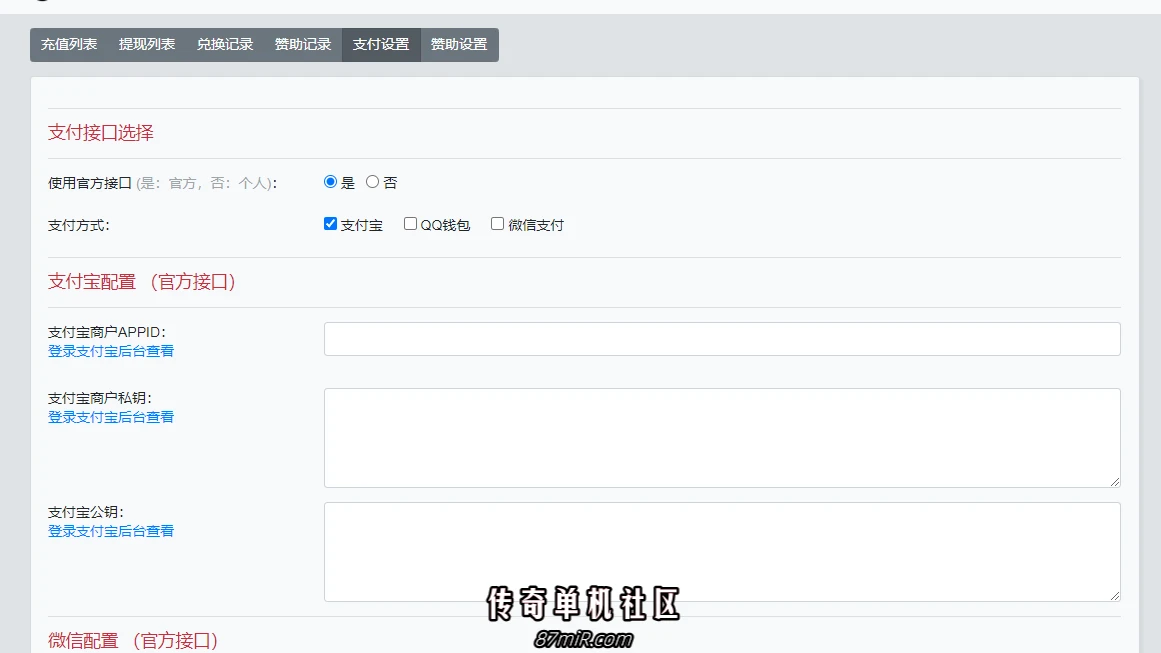Uncheck the 支付宝 payment method checkbox

point(330,224)
